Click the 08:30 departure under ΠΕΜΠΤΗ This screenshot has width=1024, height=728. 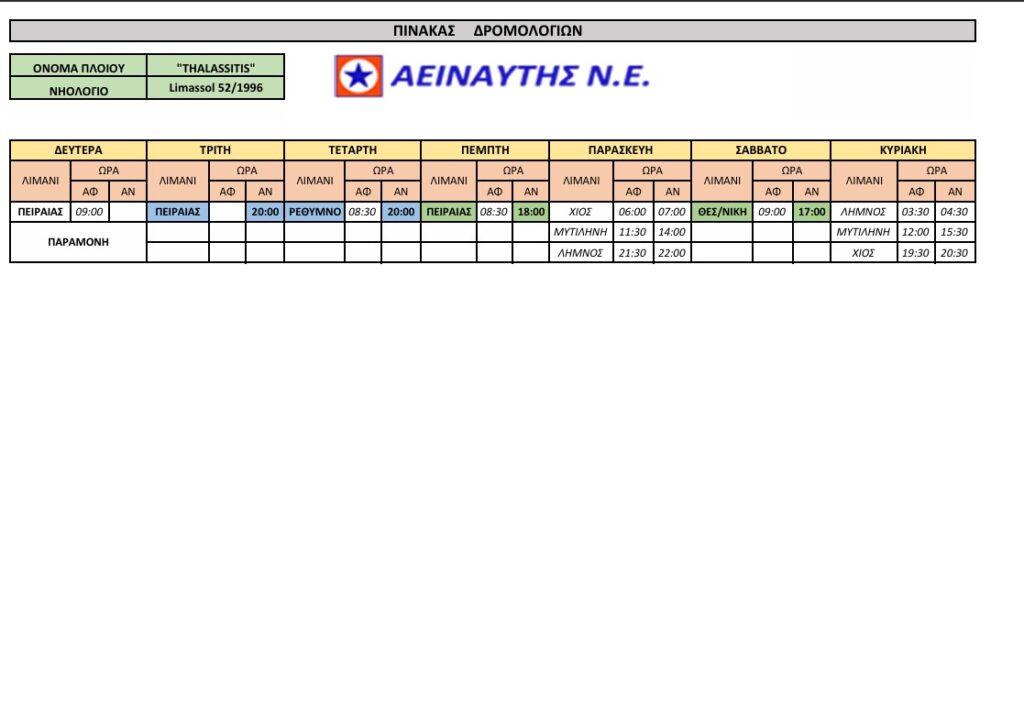pos(494,212)
